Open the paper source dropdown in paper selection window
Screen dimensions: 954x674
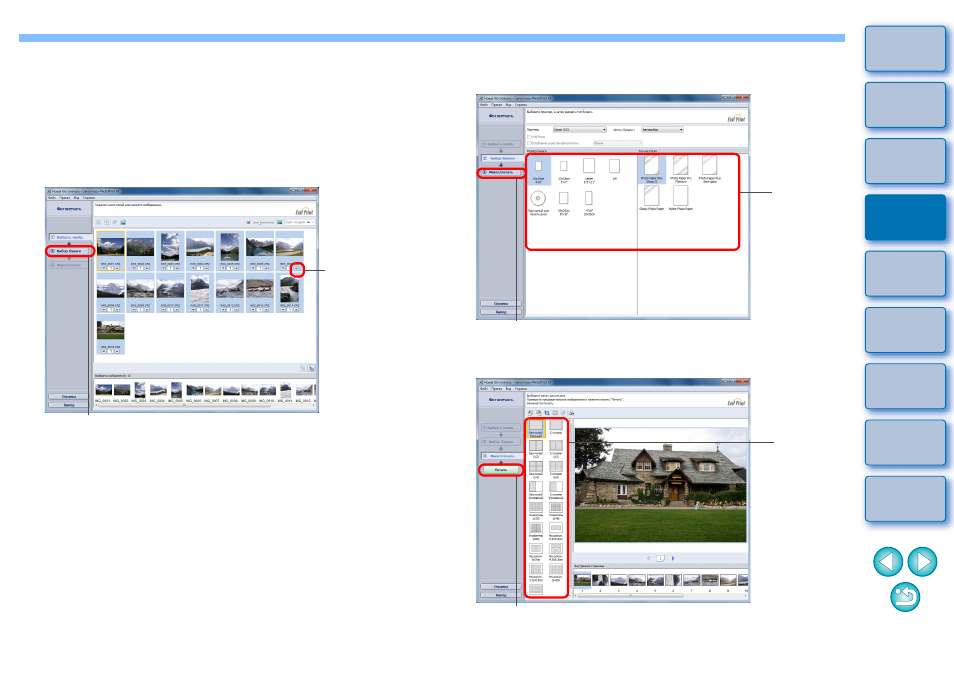[663, 130]
